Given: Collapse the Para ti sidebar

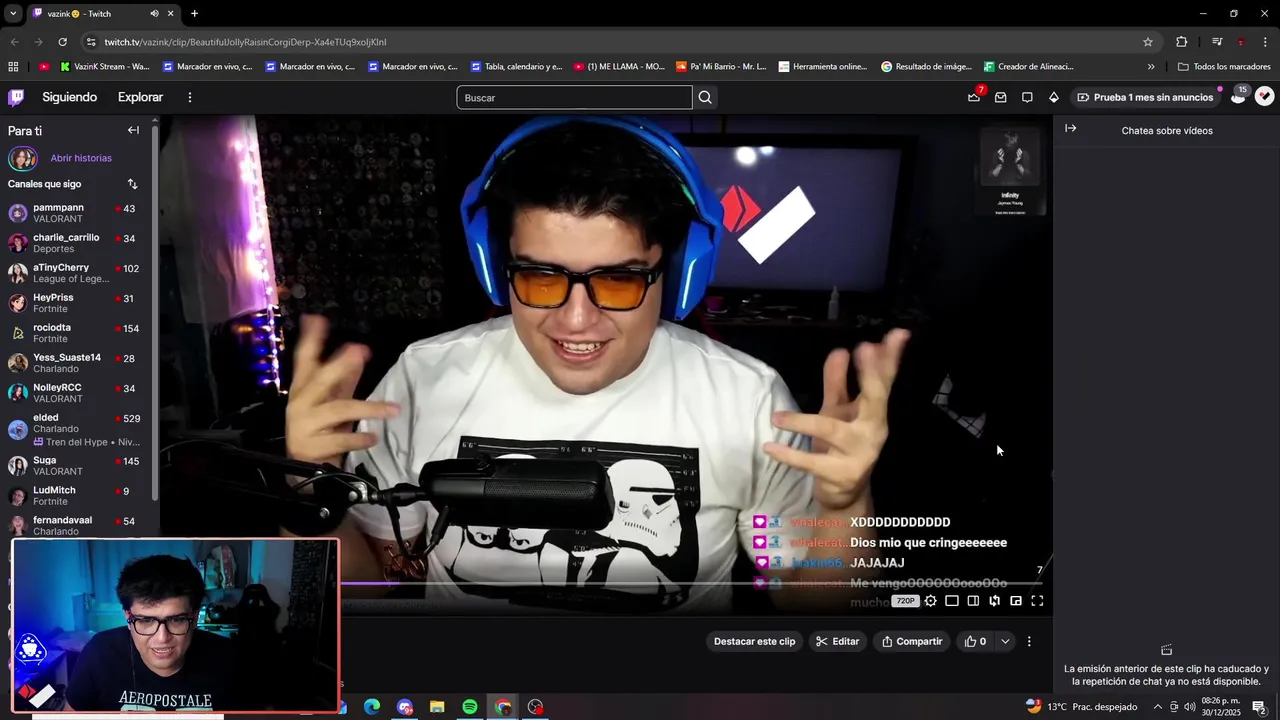Looking at the screenshot, I should (x=133, y=130).
